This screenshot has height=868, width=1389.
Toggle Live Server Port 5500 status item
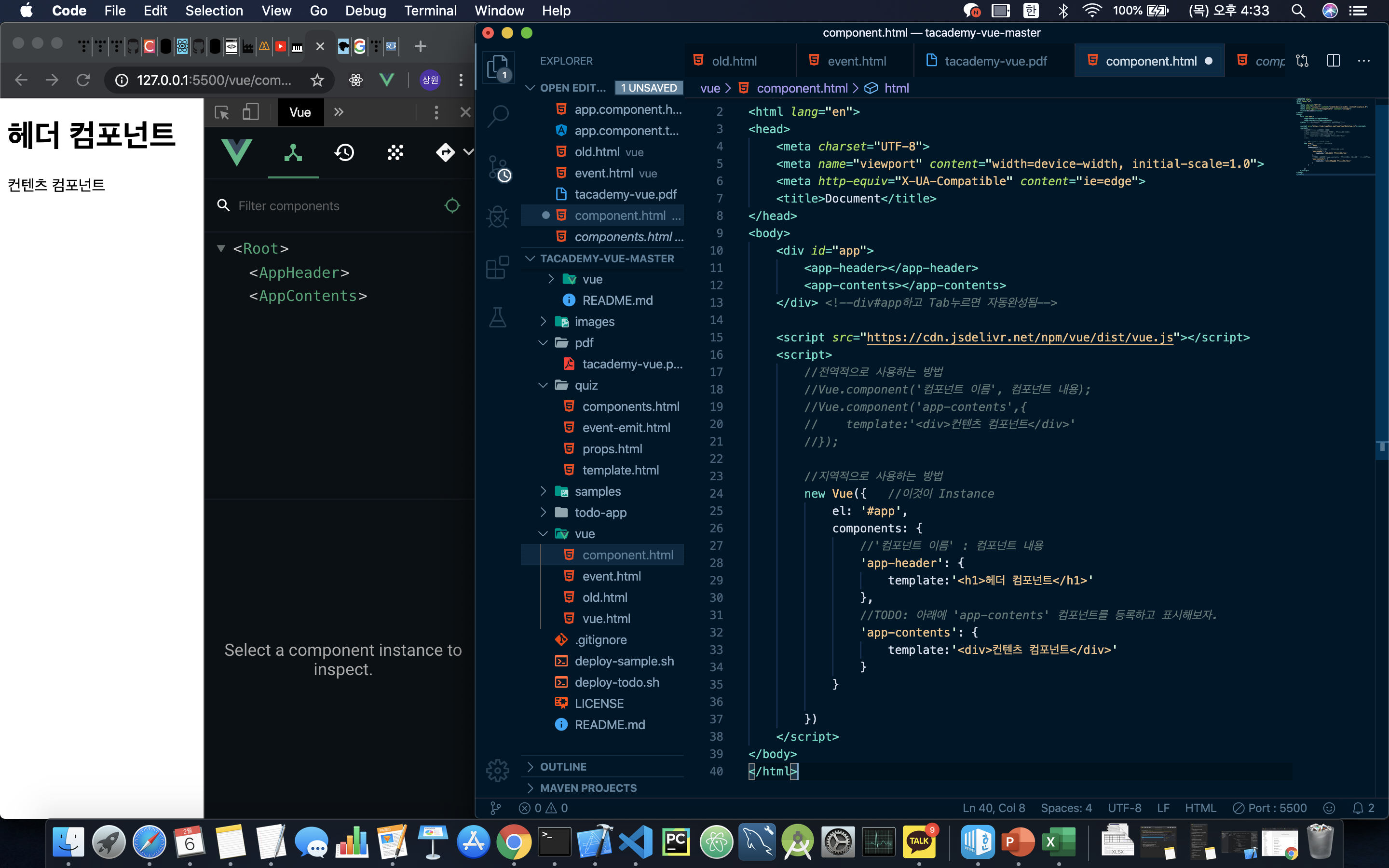click(1269, 808)
